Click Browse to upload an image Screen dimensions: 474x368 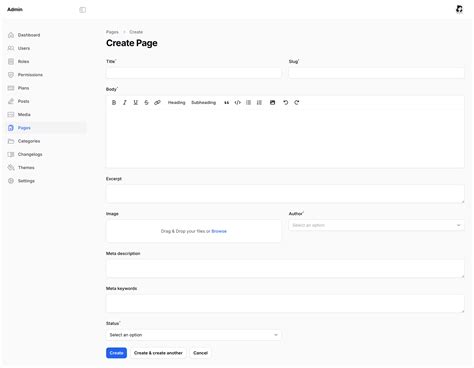(x=219, y=231)
